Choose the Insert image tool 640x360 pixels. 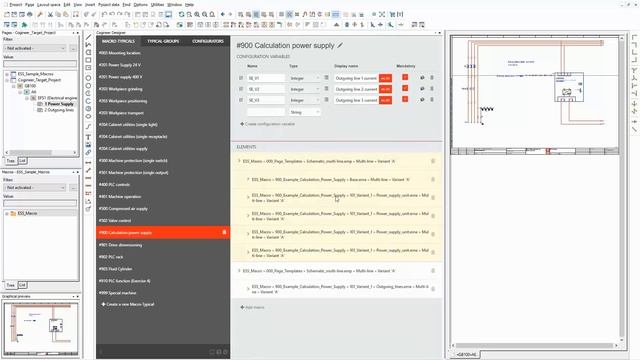[88, 144]
